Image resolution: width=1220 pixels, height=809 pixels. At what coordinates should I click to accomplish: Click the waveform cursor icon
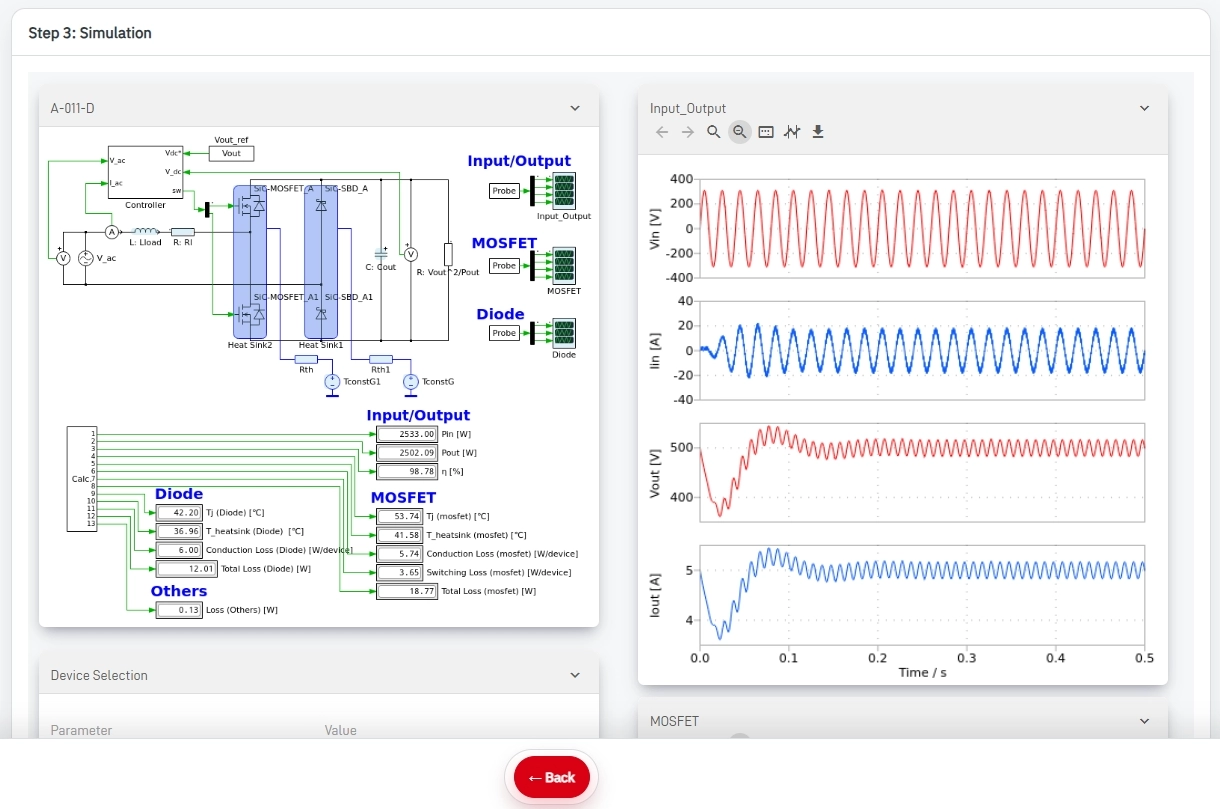click(792, 132)
